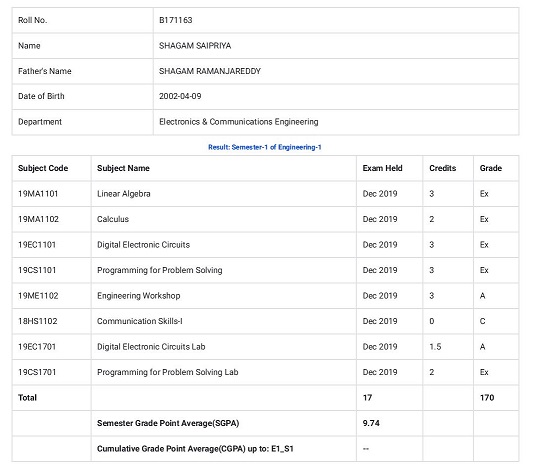Click the Subject Code column header
Image resolution: width=538 pixels, height=473 pixels.
[43, 168]
